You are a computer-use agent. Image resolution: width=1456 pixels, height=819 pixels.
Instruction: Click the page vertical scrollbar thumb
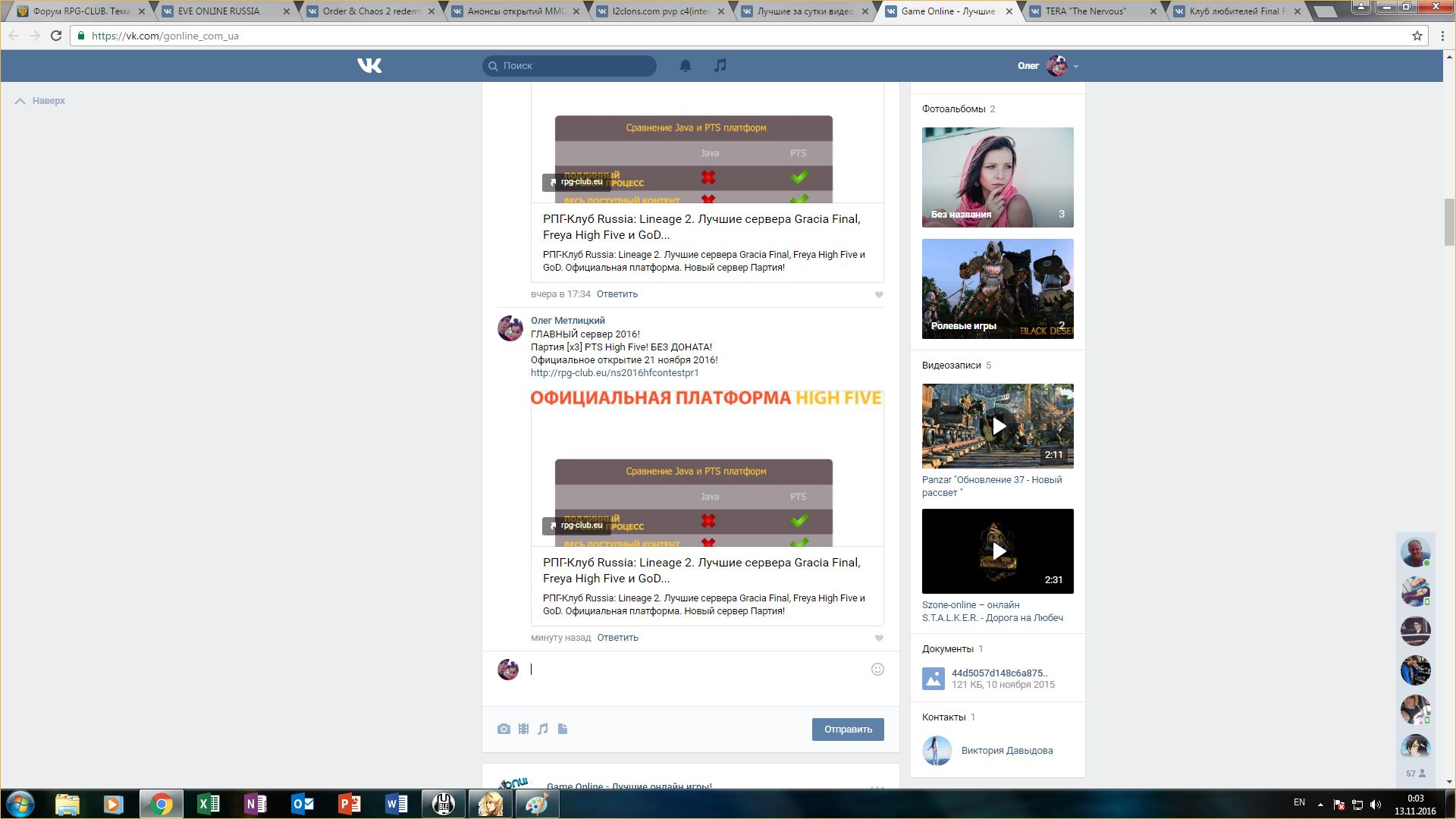click(1449, 221)
